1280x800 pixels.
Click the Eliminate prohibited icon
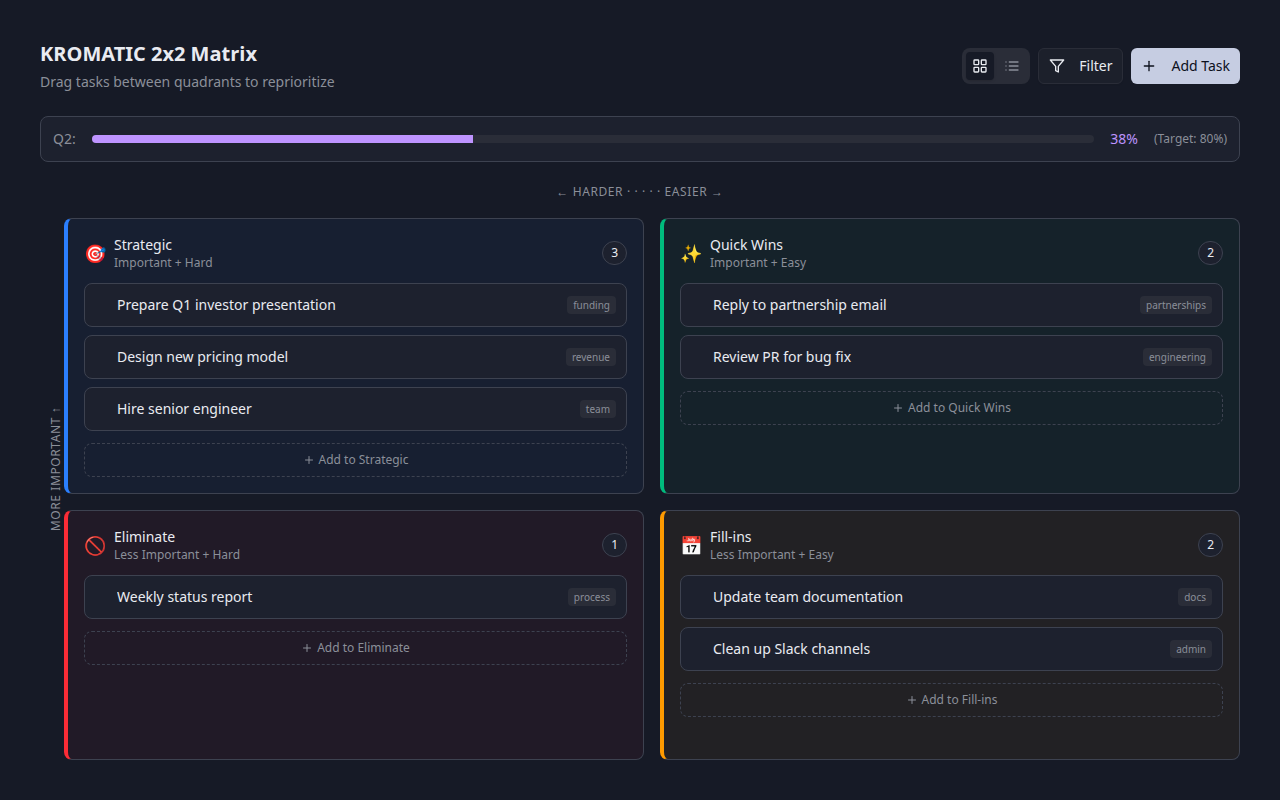[95, 545]
